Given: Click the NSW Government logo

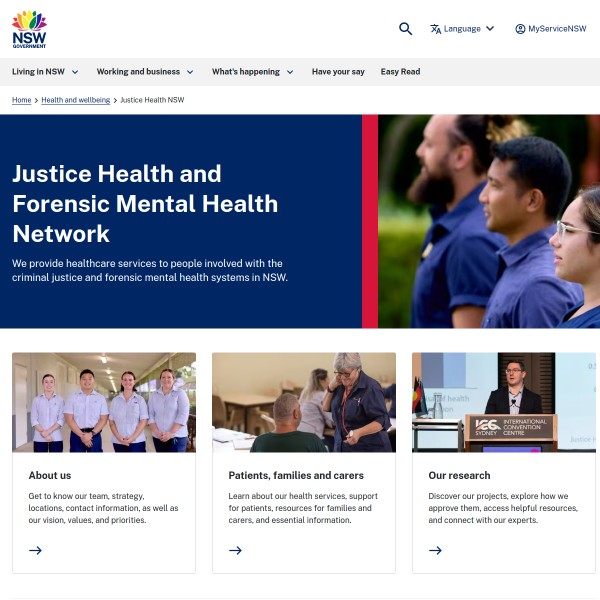Looking at the screenshot, I should pos(29,29).
